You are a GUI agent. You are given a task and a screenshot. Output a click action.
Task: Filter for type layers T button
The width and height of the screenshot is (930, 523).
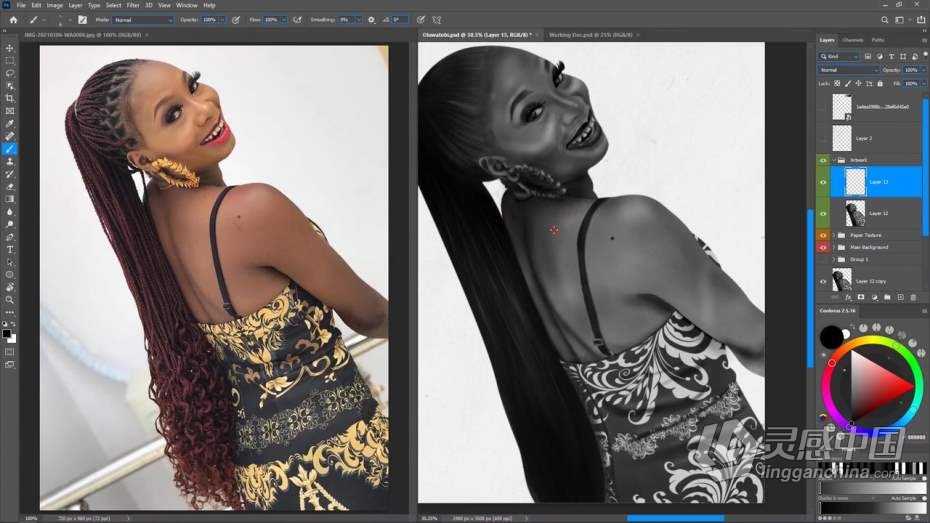(891, 56)
